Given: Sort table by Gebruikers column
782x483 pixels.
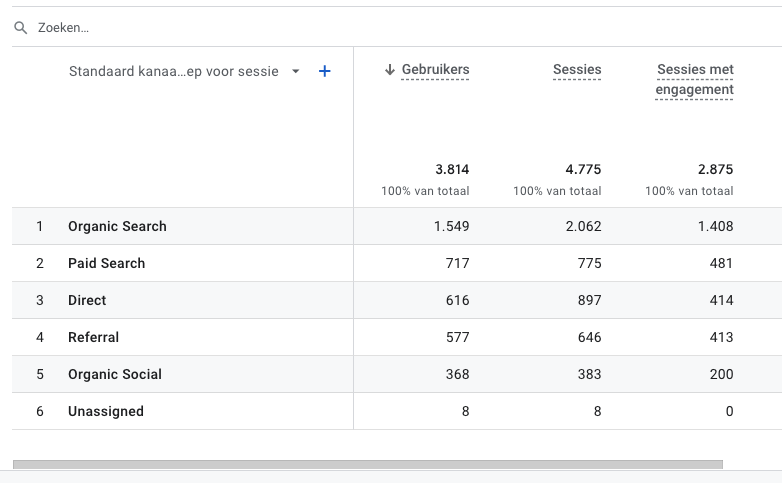Looking at the screenshot, I should point(435,70).
